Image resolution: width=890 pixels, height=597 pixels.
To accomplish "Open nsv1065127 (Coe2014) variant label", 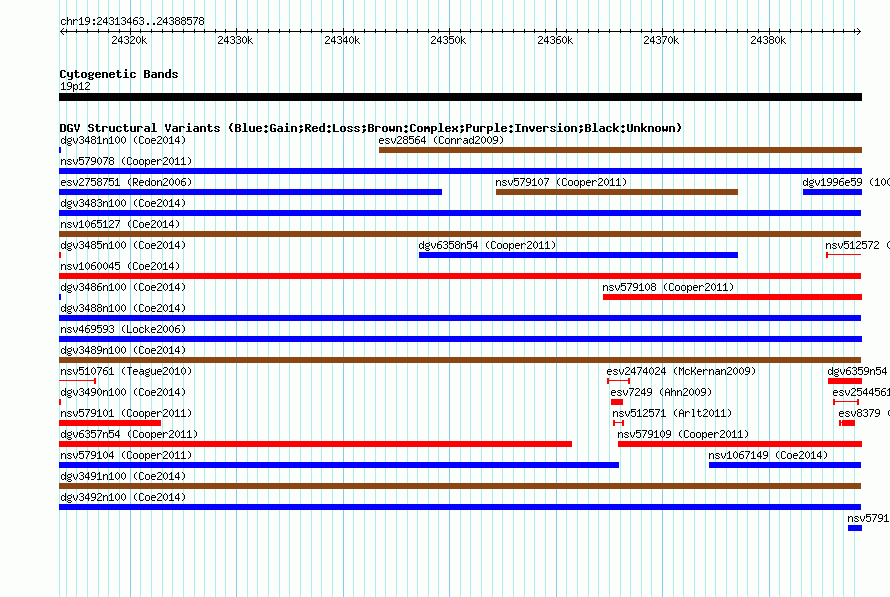I will (120, 224).
